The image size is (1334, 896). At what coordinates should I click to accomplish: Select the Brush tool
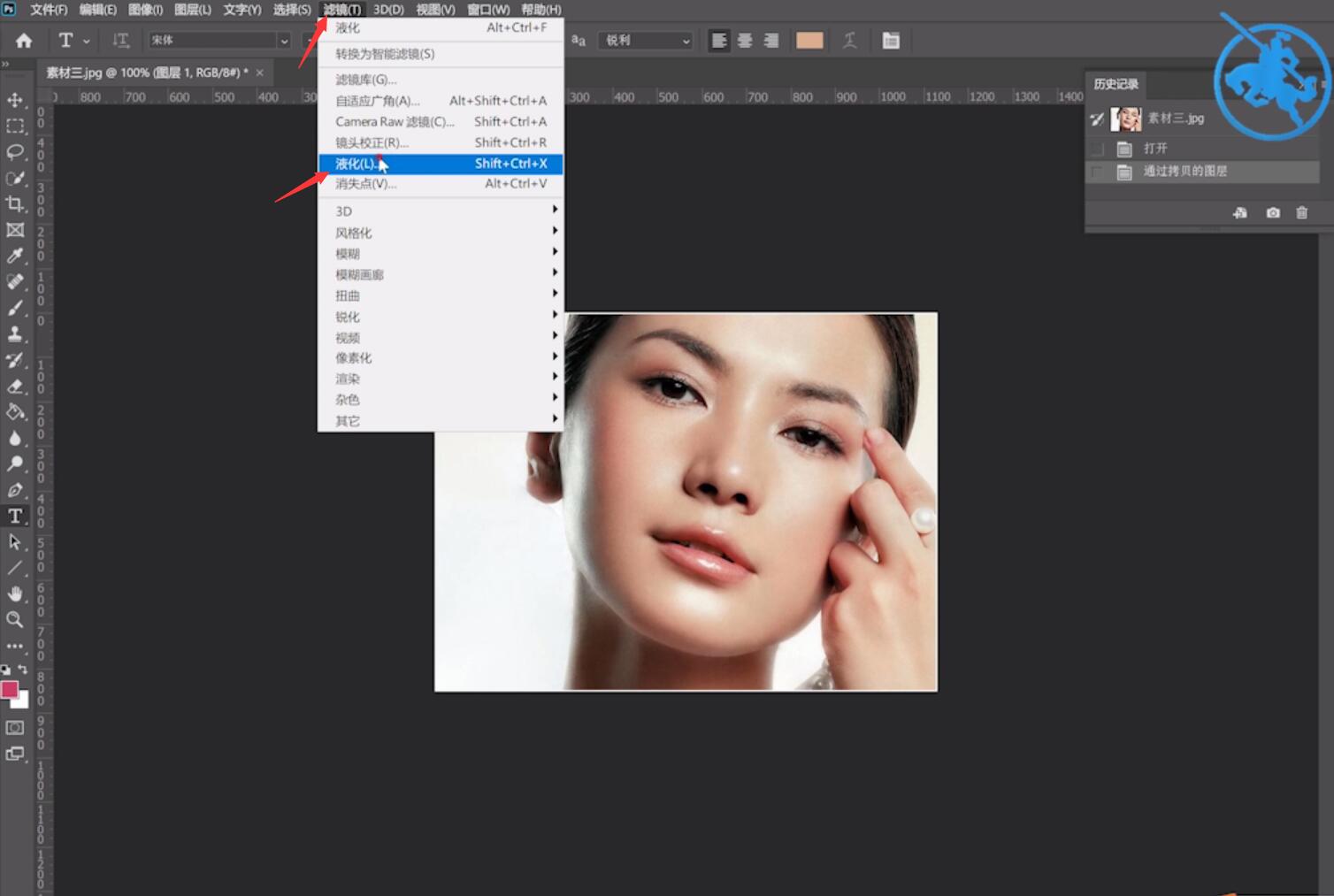pos(15,308)
